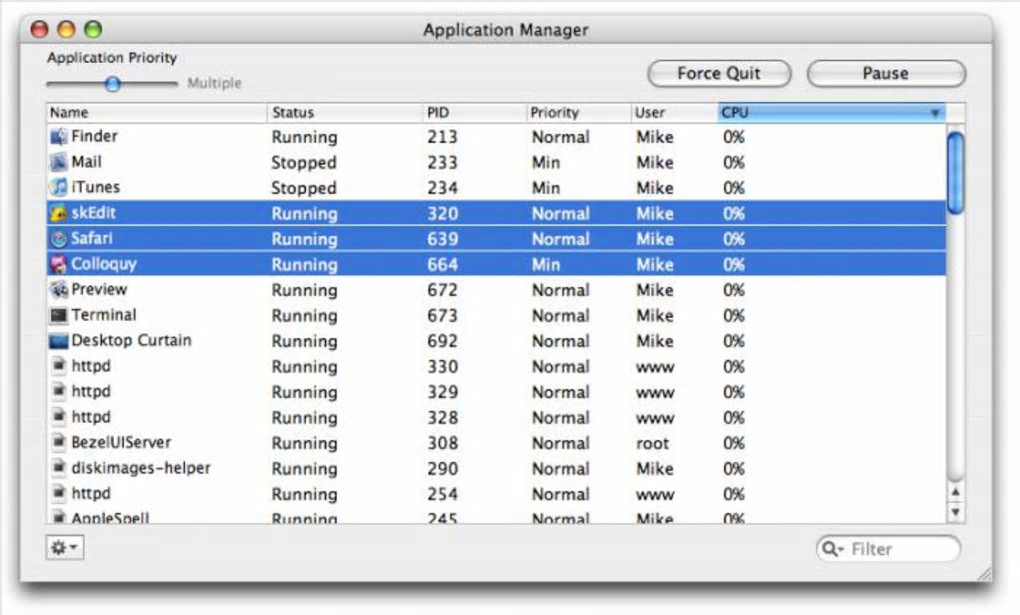Click the Mail app icon
Viewport: 1020px width, 615px height.
click(59, 162)
